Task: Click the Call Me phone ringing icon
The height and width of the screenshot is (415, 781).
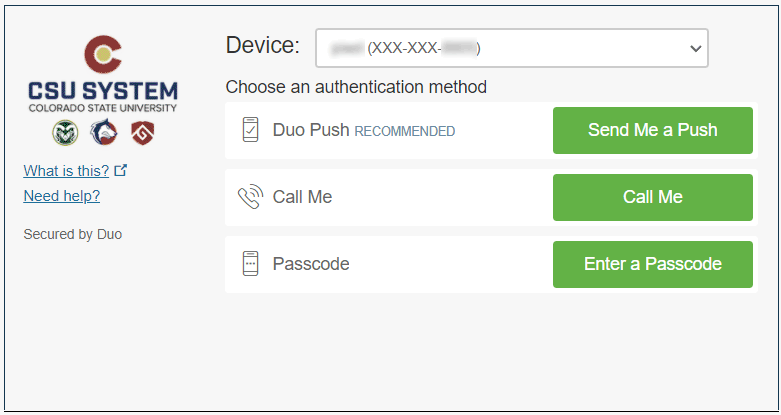Action: [250, 197]
